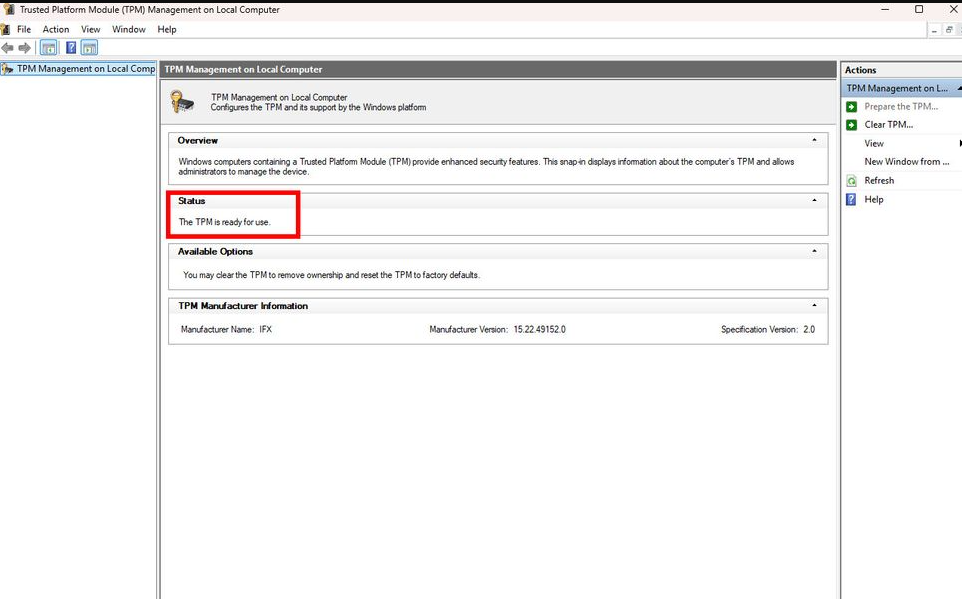Collapse the TPM Manufacturer Information section

click(814, 306)
